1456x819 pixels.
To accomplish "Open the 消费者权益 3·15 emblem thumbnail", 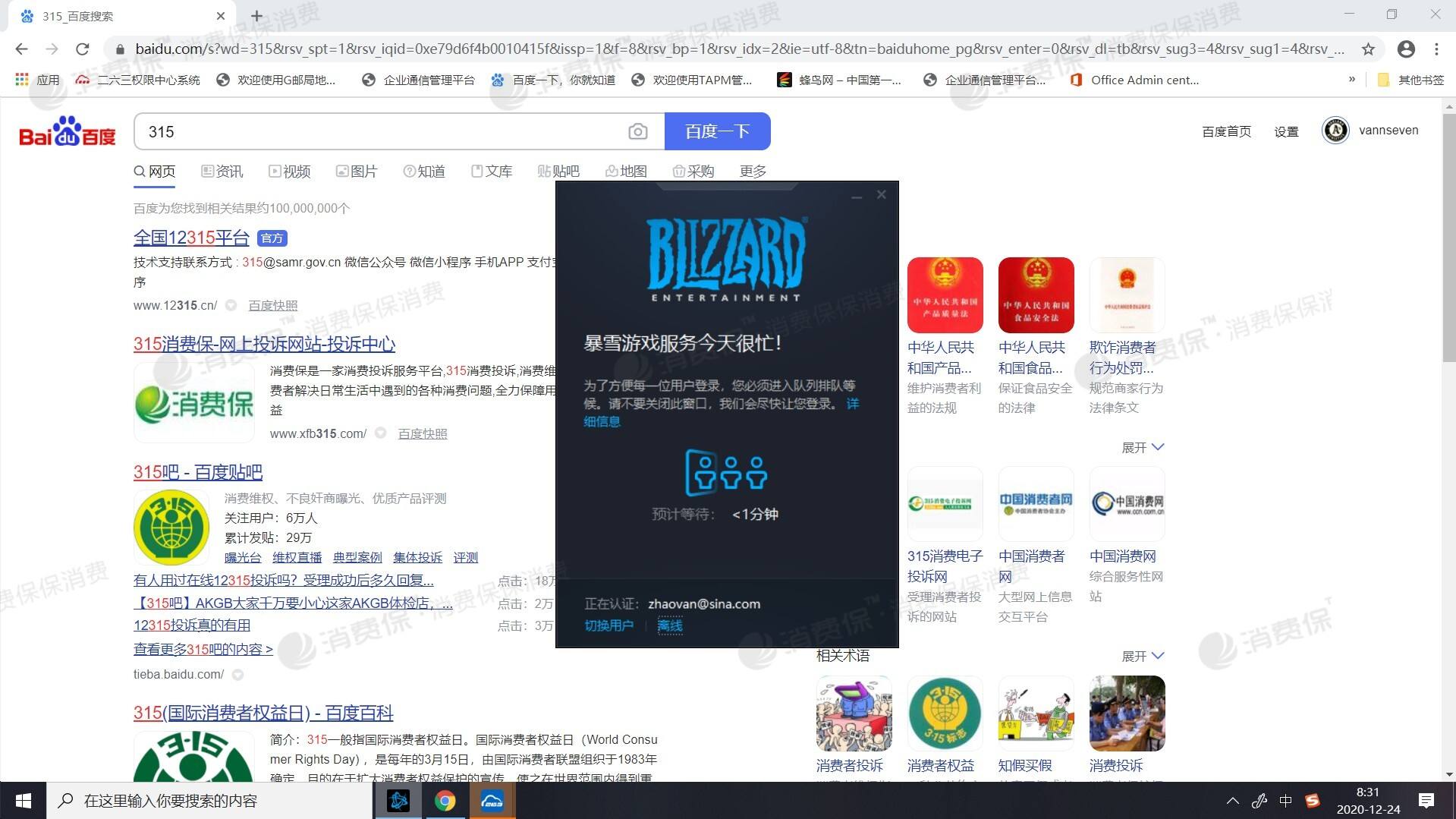I will [945, 713].
